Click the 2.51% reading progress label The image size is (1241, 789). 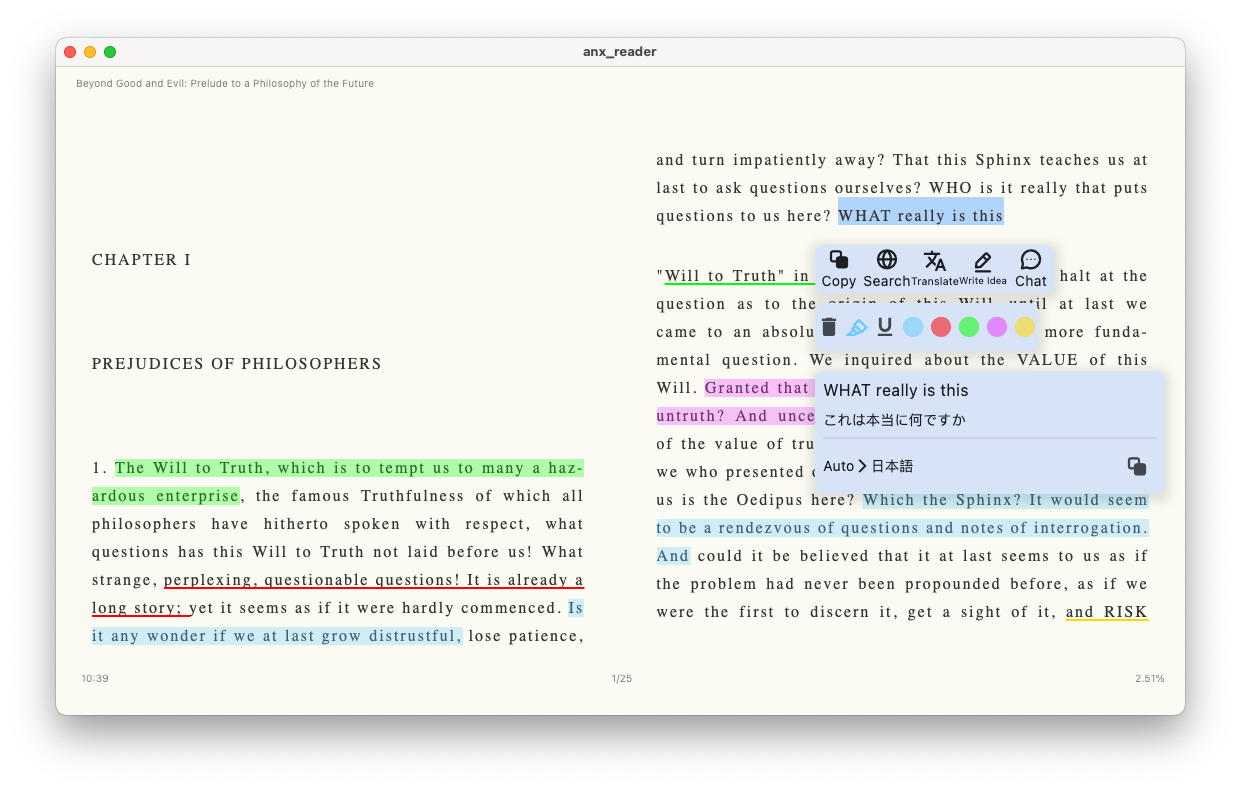pos(1150,678)
